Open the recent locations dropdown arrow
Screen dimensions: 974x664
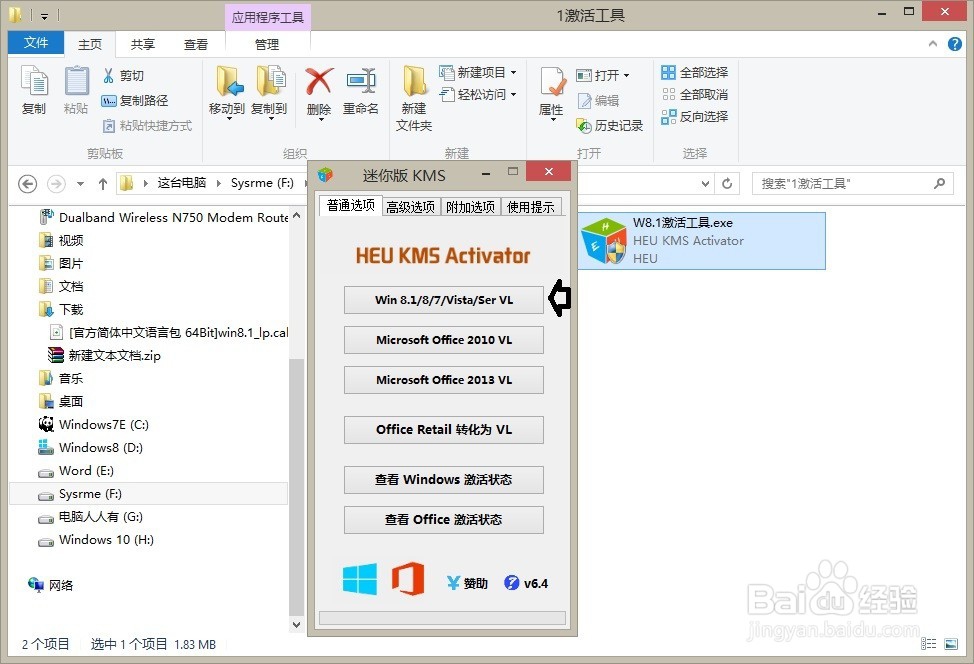(80, 184)
